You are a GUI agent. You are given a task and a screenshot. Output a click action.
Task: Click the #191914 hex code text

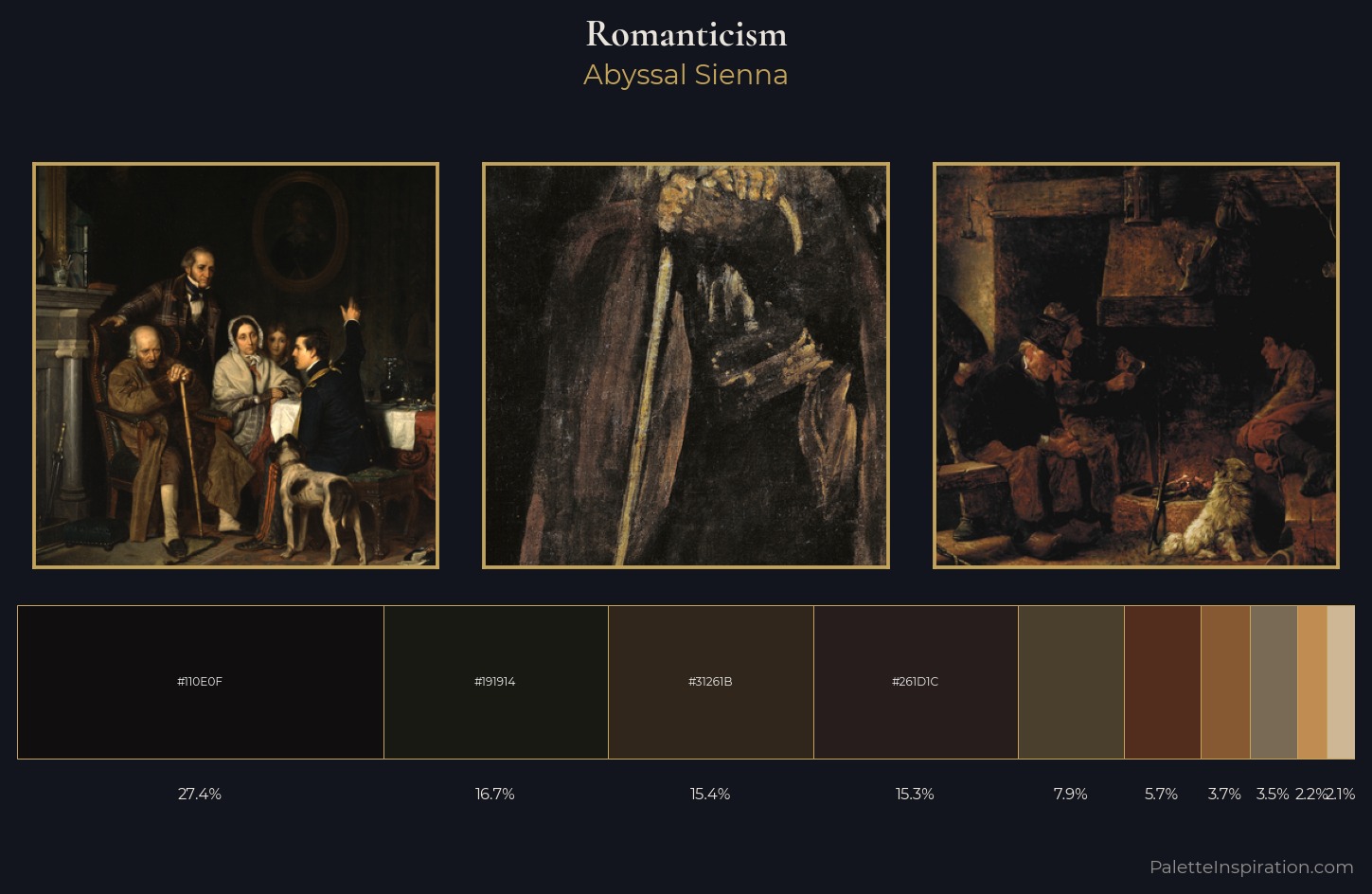coord(495,682)
